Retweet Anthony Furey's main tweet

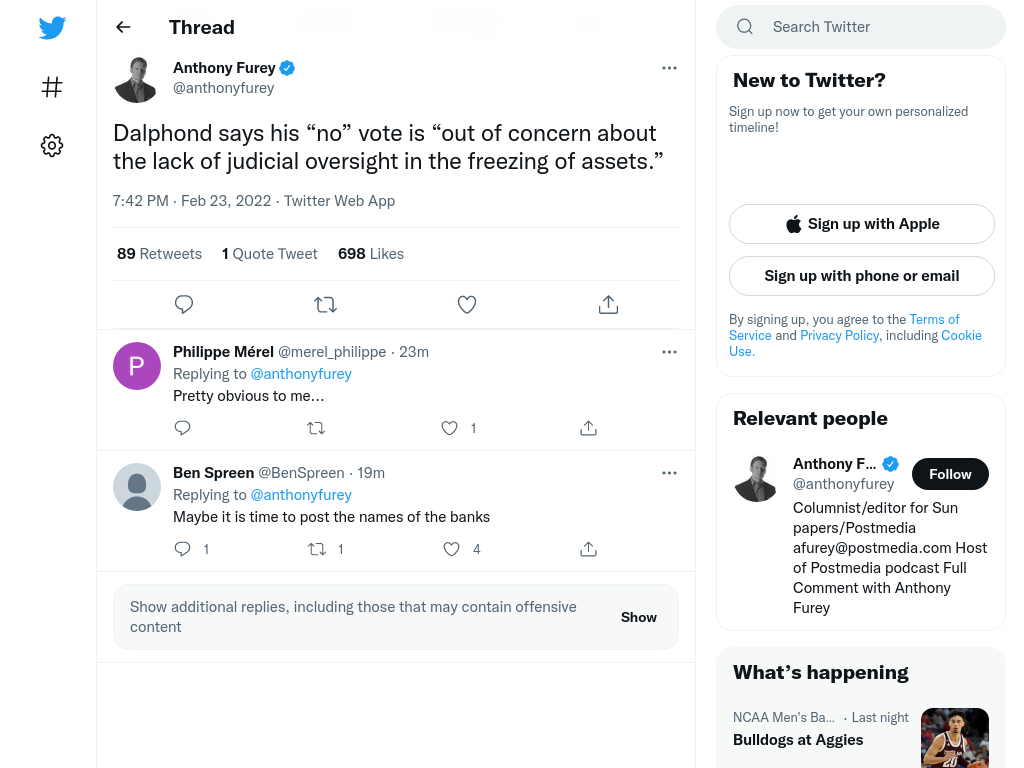325,304
